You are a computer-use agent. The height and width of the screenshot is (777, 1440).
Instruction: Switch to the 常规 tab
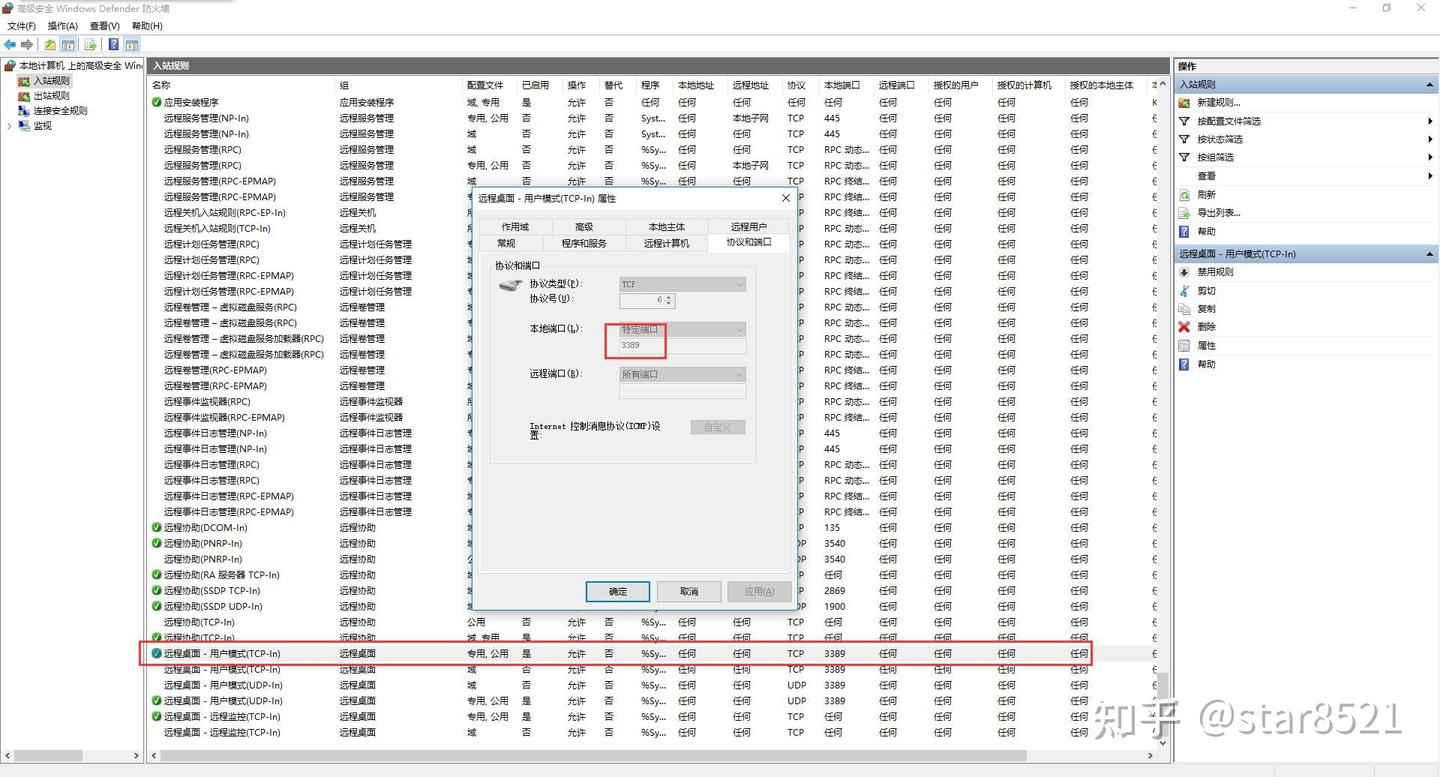506,243
